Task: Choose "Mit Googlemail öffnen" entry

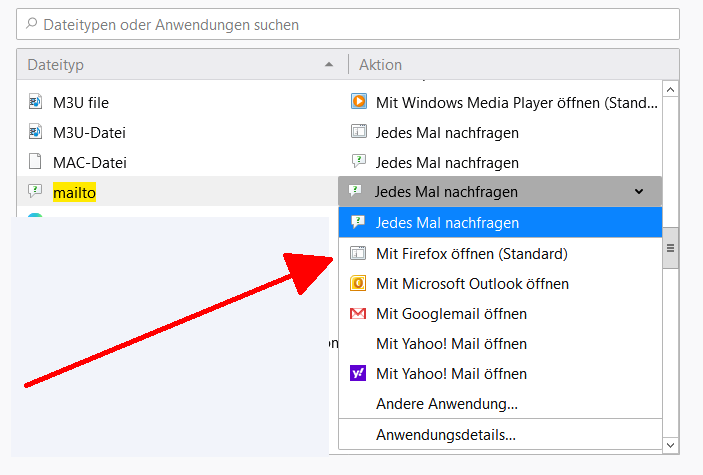Action: click(451, 314)
